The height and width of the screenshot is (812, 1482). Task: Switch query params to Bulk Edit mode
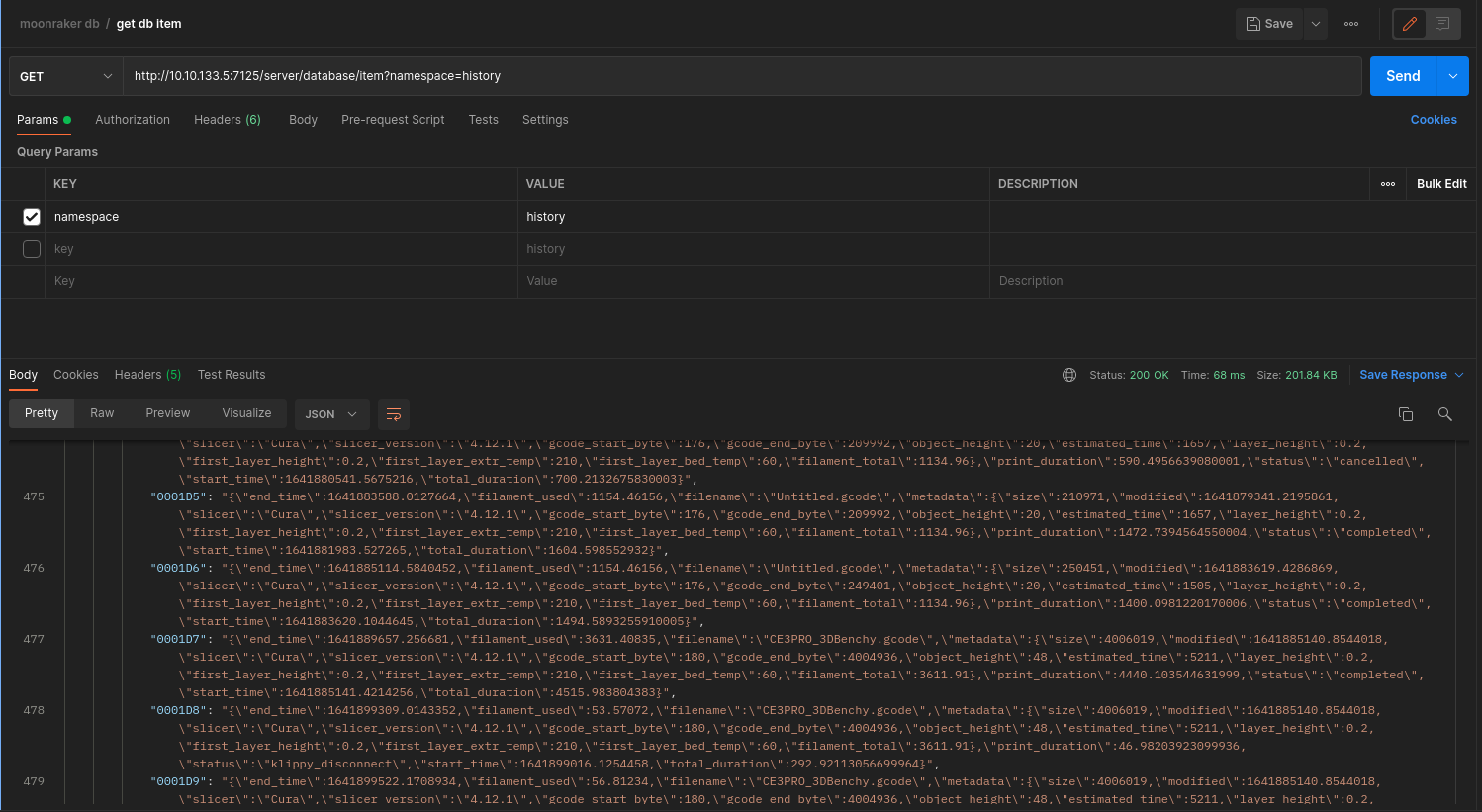click(x=1440, y=183)
